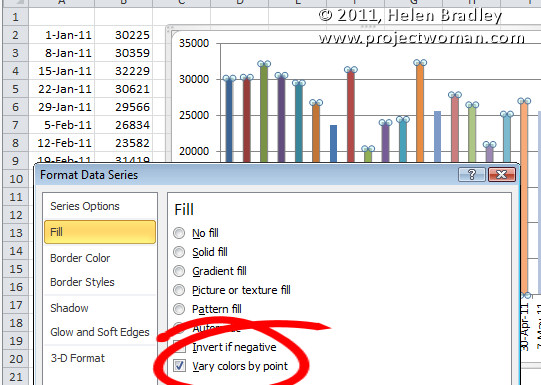Screen dimensions: 541x385
Task: Click the dialog Help question mark icon
Action: [x=472, y=175]
